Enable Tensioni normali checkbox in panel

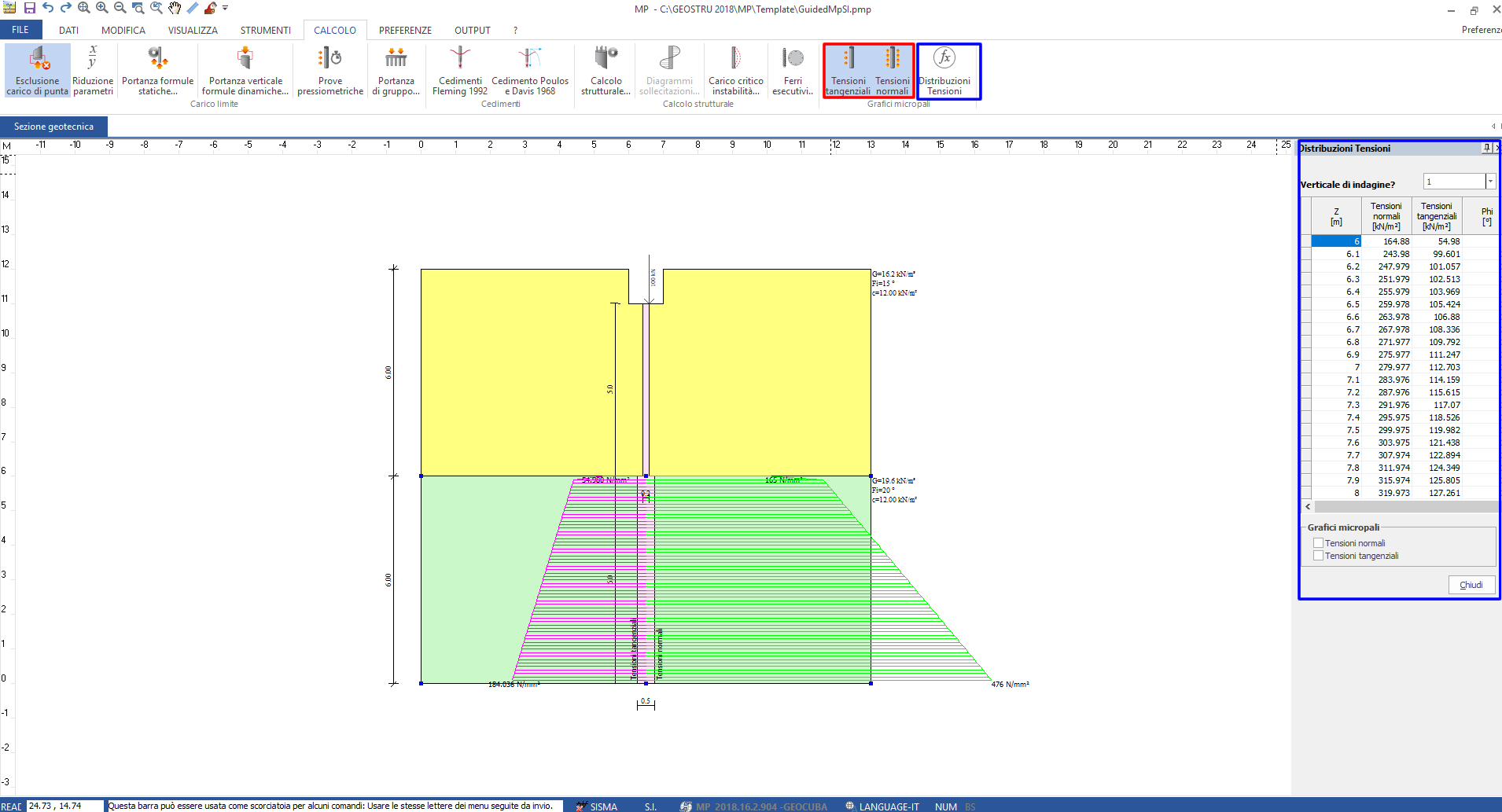(1319, 543)
